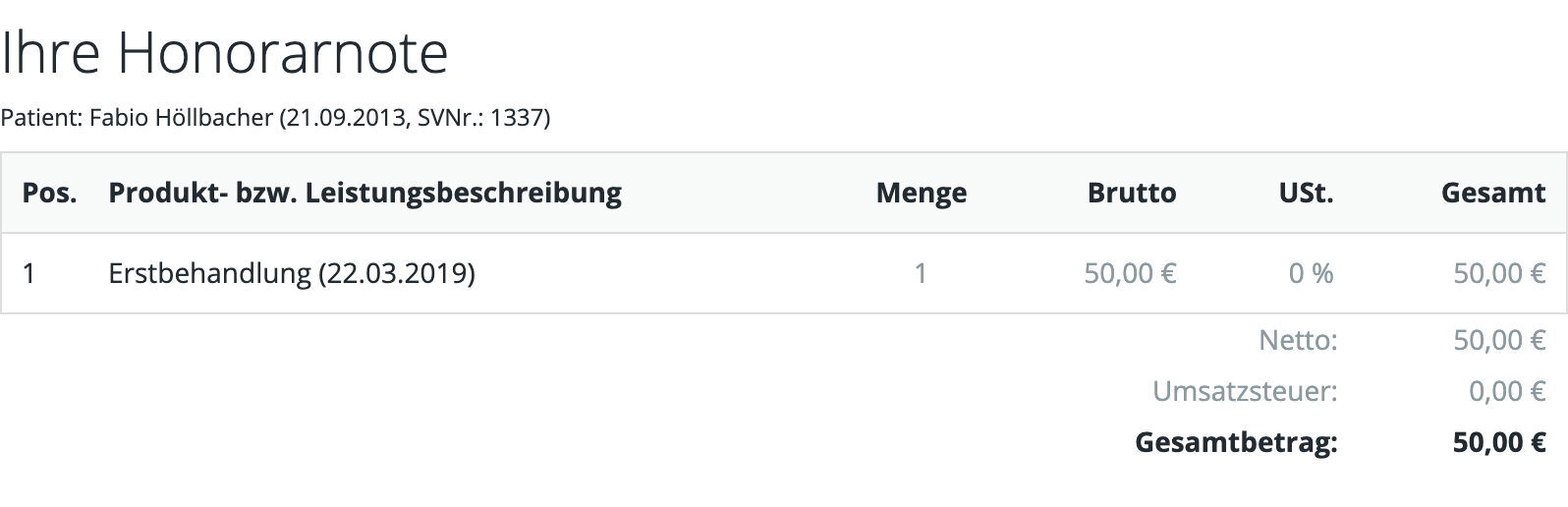The width and height of the screenshot is (1568, 507).
Task: Click the Netto amount 50,00 €
Action: [1499, 341]
